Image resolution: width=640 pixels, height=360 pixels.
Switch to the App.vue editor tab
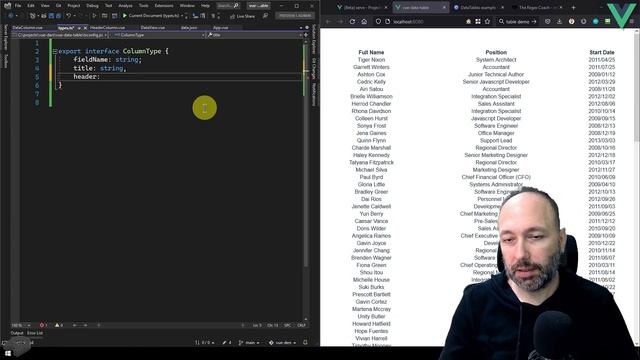coord(220,28)
